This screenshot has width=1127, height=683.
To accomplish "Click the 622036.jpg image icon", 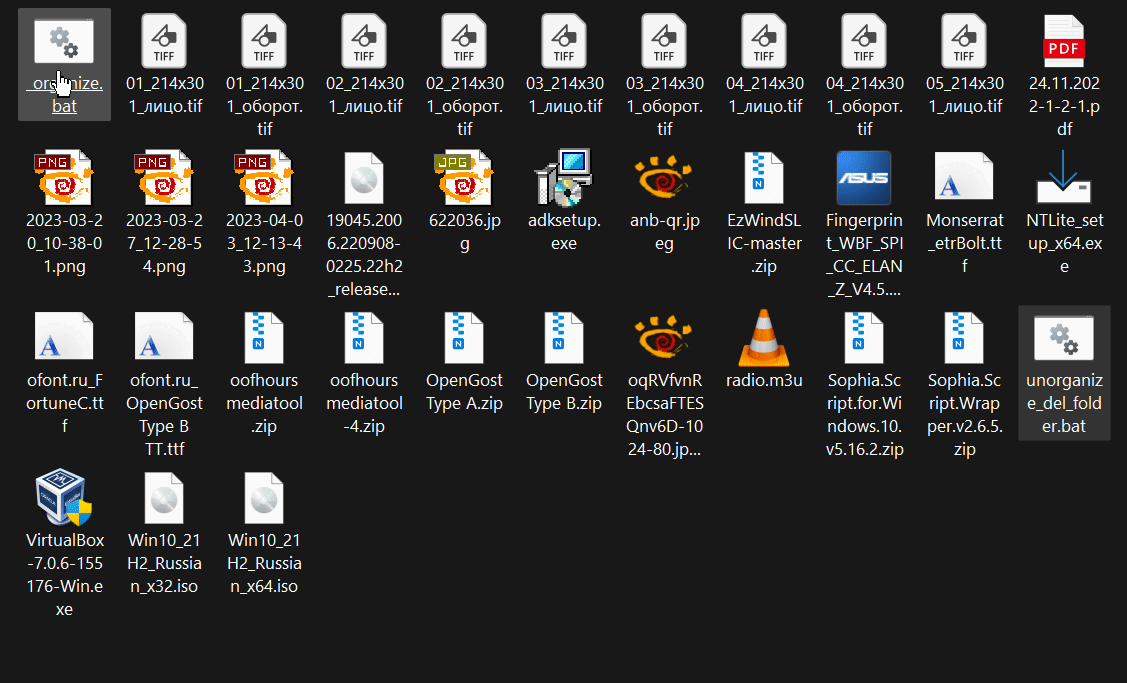I will tap(464, 178).
